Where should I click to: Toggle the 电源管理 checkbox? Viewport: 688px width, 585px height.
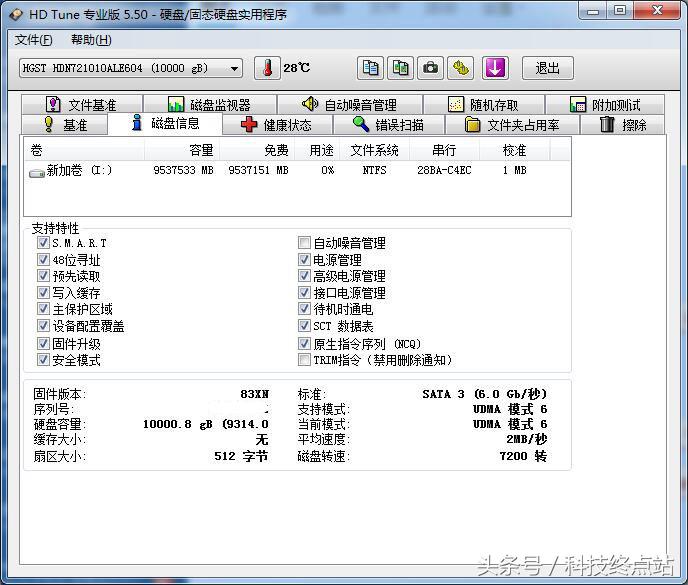pyautogui.click(x=304, y=259)
